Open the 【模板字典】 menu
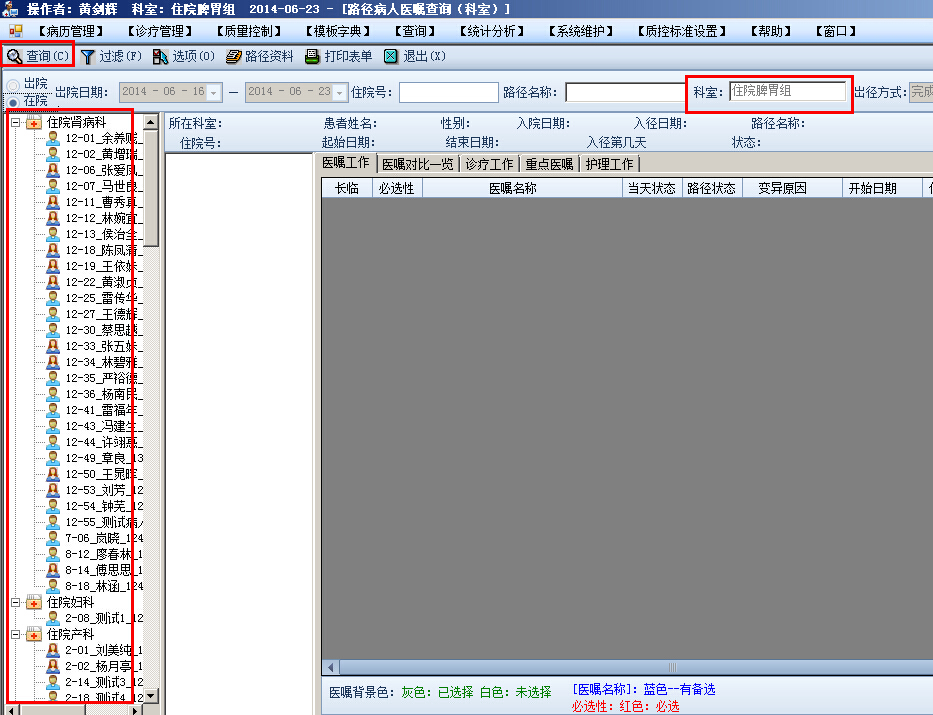This screenshot has height=715, width=933. 338,31
